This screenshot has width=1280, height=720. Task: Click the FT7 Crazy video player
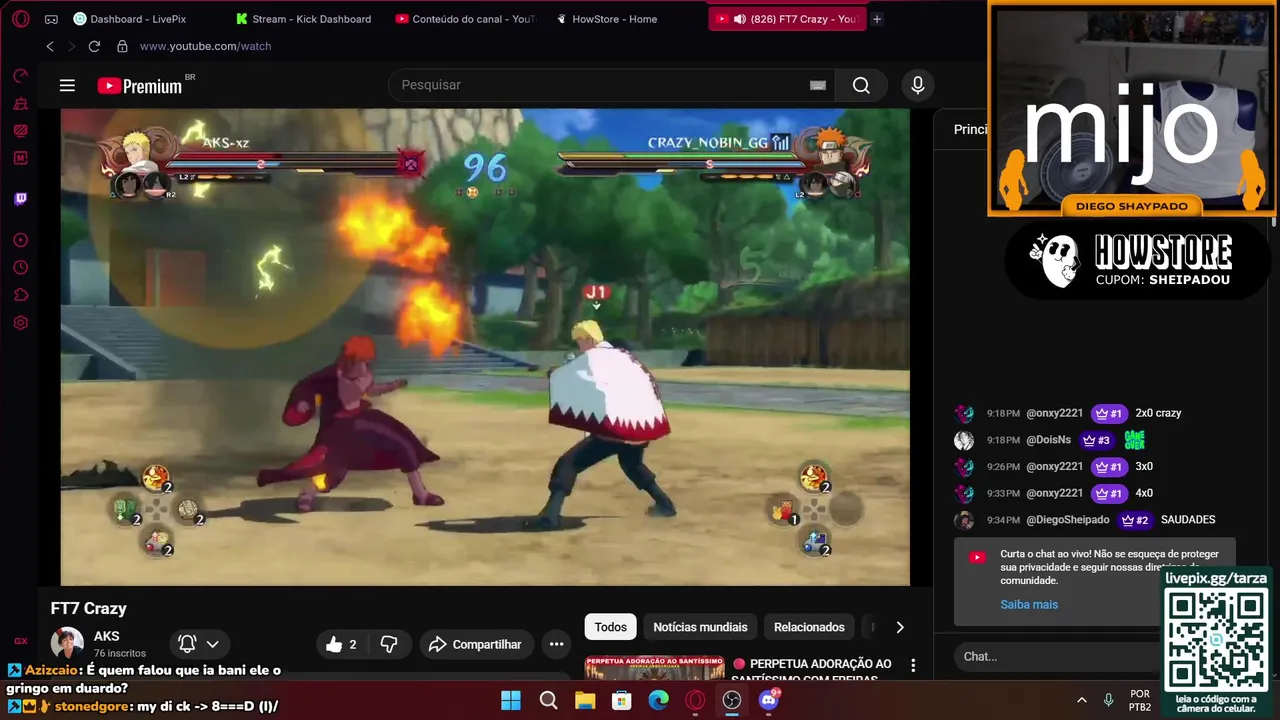[485, 347]
